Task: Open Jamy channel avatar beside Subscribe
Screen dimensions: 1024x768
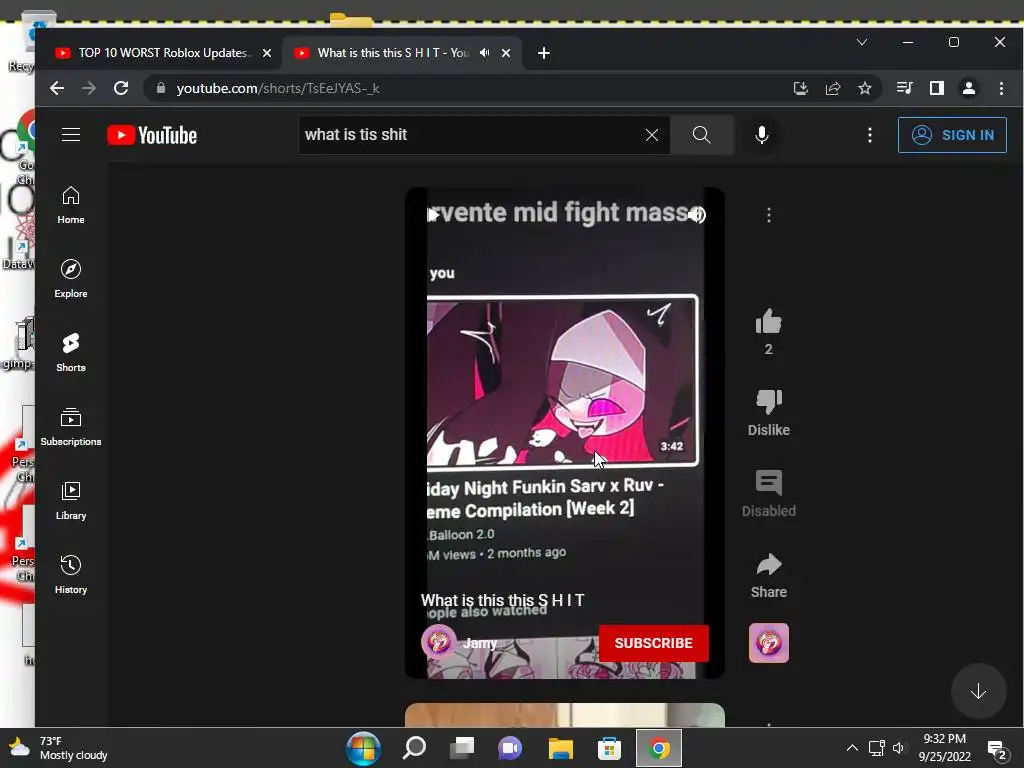Action: 438,643
